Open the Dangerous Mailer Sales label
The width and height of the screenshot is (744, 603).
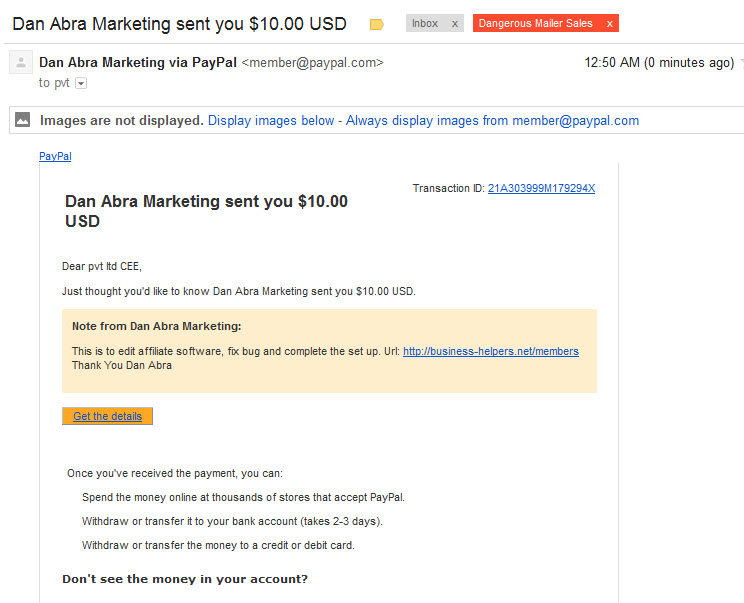click(535, 23)
